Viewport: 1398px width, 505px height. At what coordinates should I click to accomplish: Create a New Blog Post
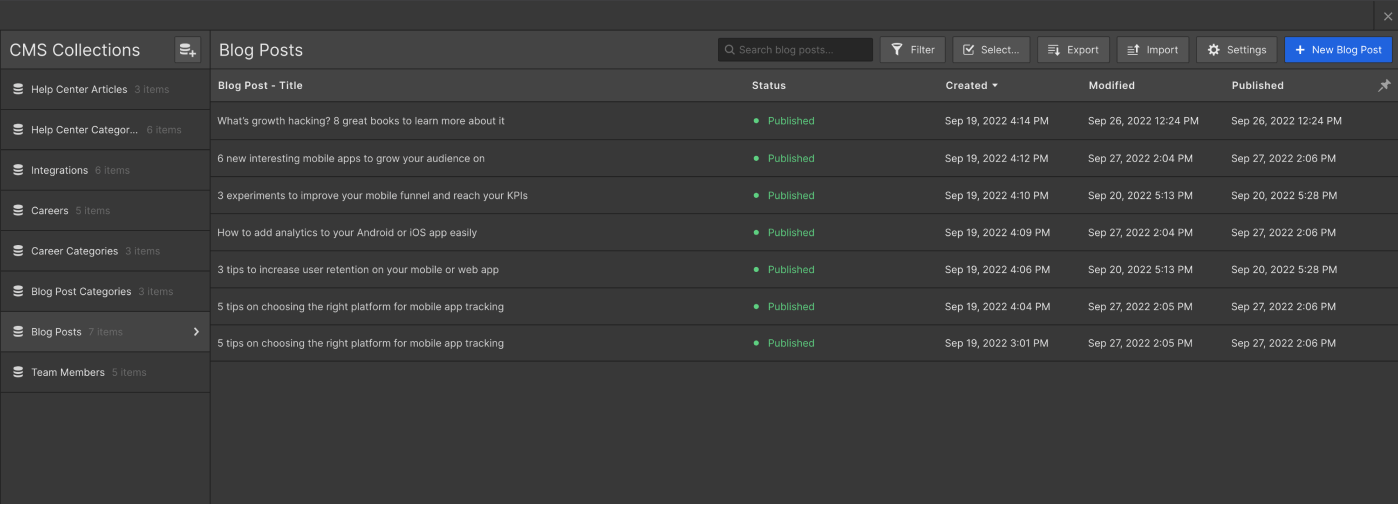(1337, 50)
